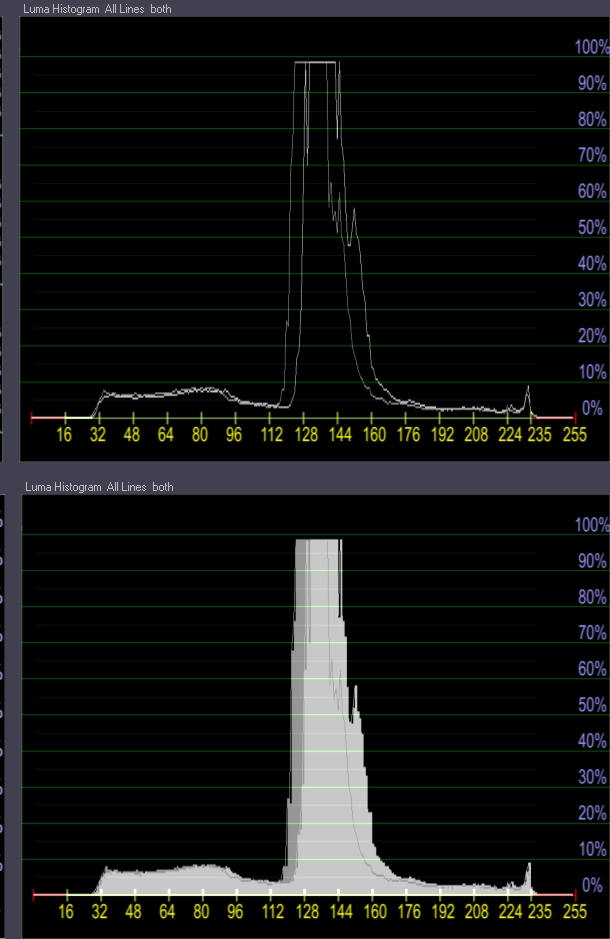
Task: Click the 20% scale label on the line-trace histogram
Action: (593, 335)
